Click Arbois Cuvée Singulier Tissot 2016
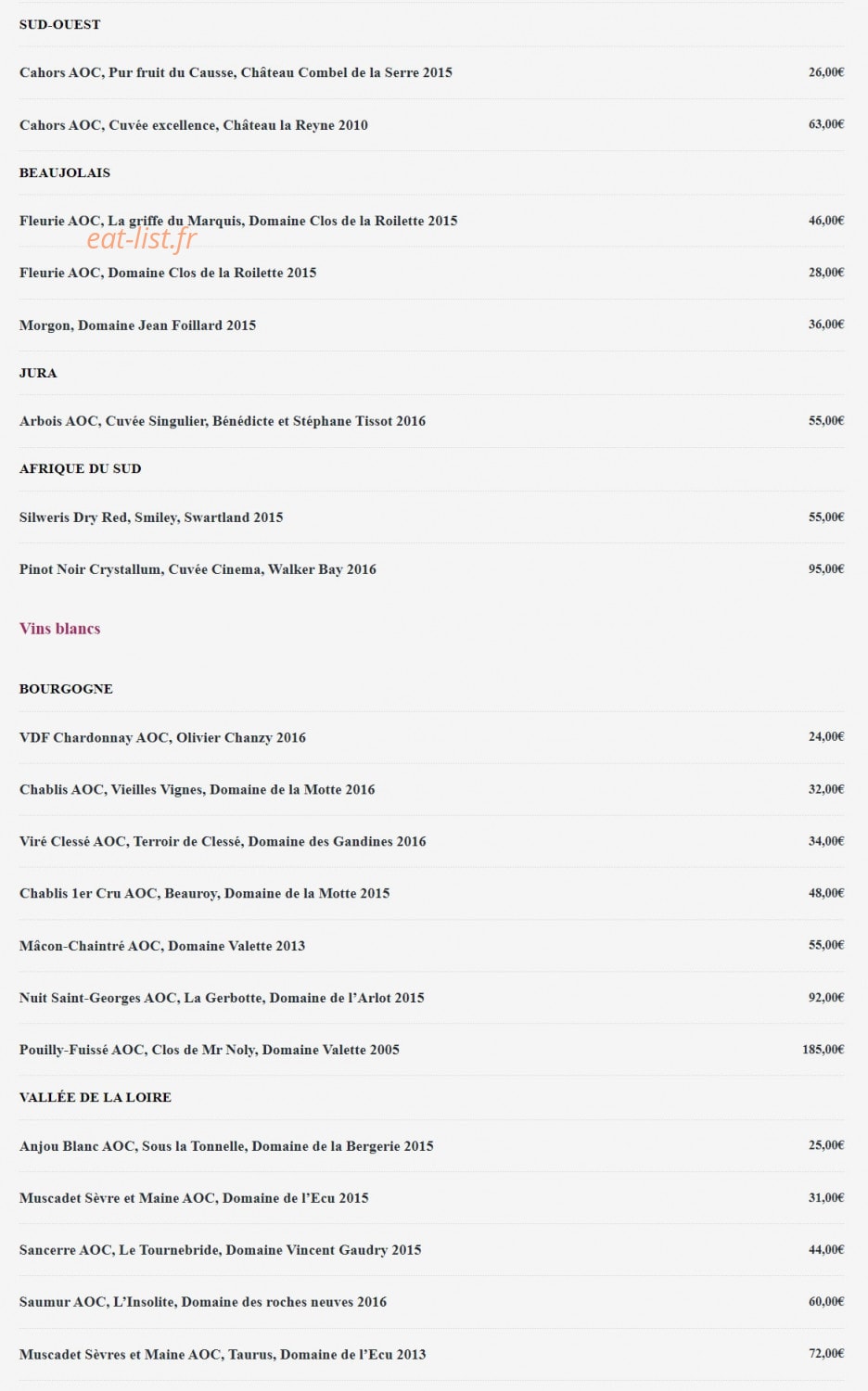 pos(223,421)
